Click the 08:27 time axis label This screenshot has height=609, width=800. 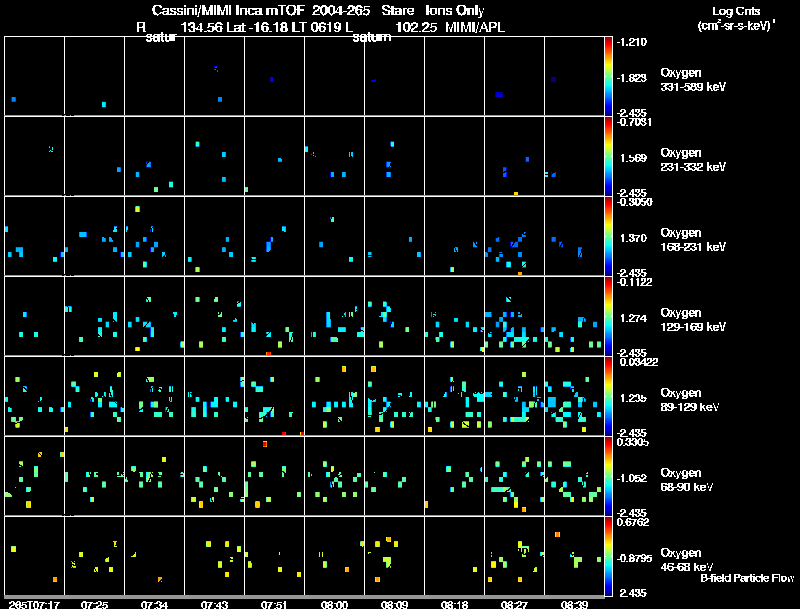click(x=514, y=604)
